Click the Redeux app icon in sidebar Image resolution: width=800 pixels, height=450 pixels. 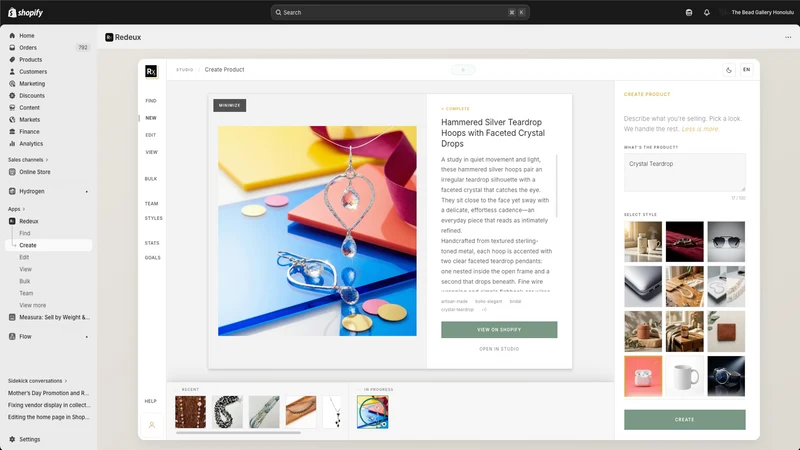tap(12, 221)
